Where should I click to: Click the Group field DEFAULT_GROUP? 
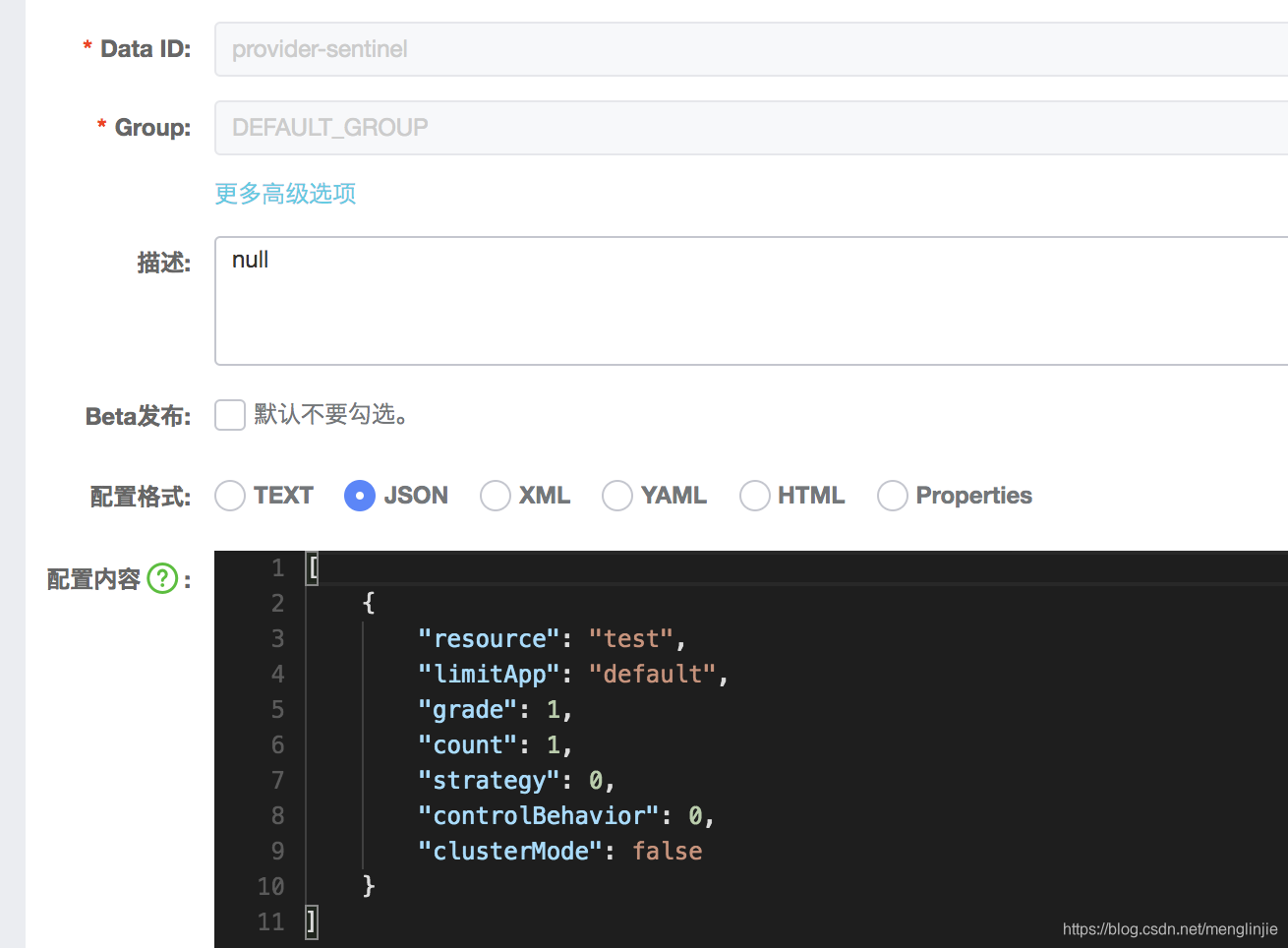(x=751, y=128)
